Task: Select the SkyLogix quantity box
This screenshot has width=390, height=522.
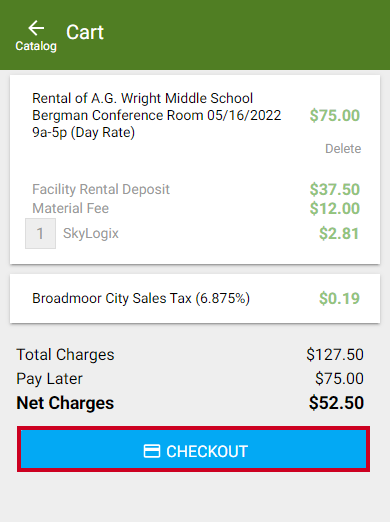Action: pyautogui.click(x=40, y=233)
